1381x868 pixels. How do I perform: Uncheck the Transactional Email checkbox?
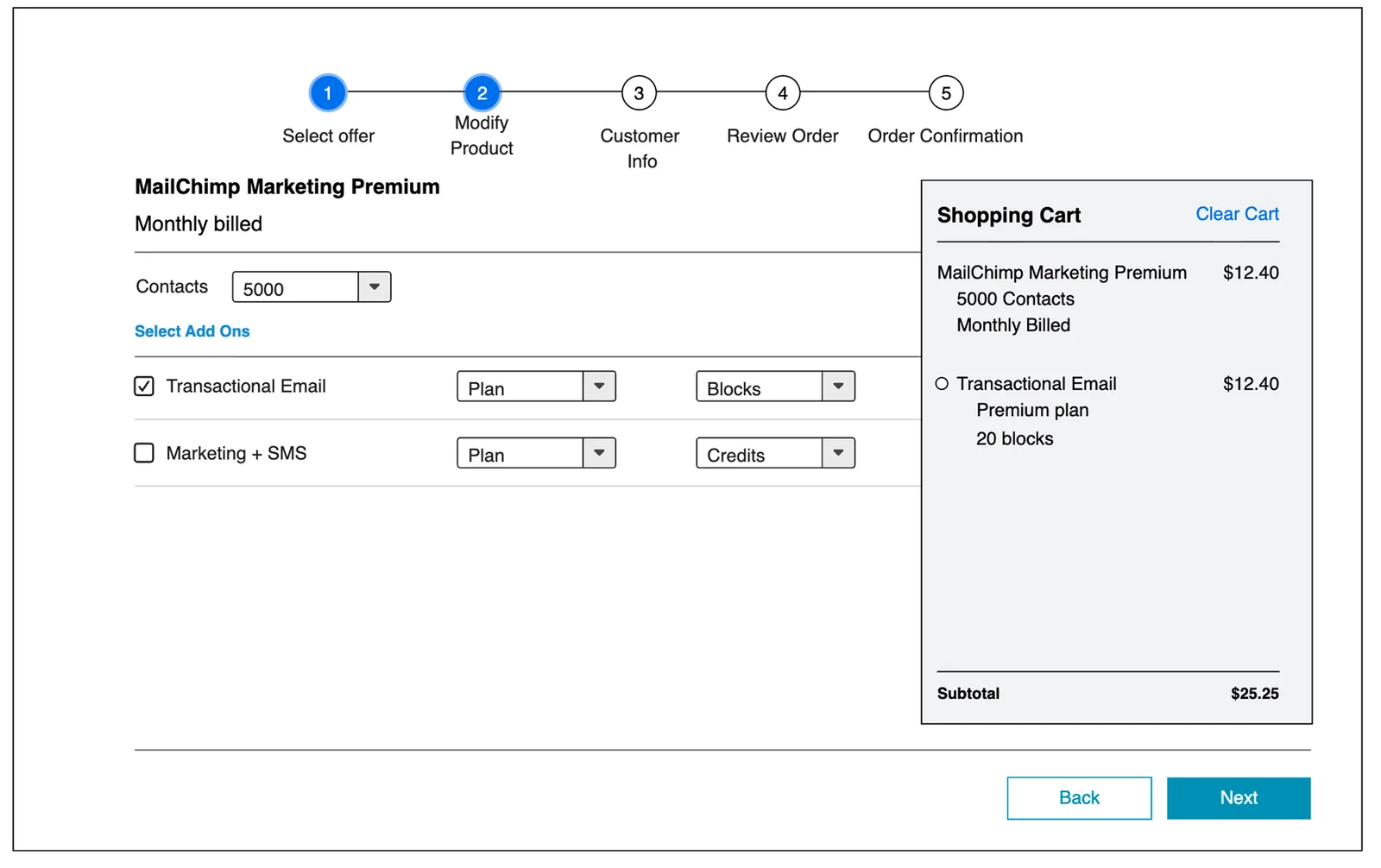click(x=144, y=386)
